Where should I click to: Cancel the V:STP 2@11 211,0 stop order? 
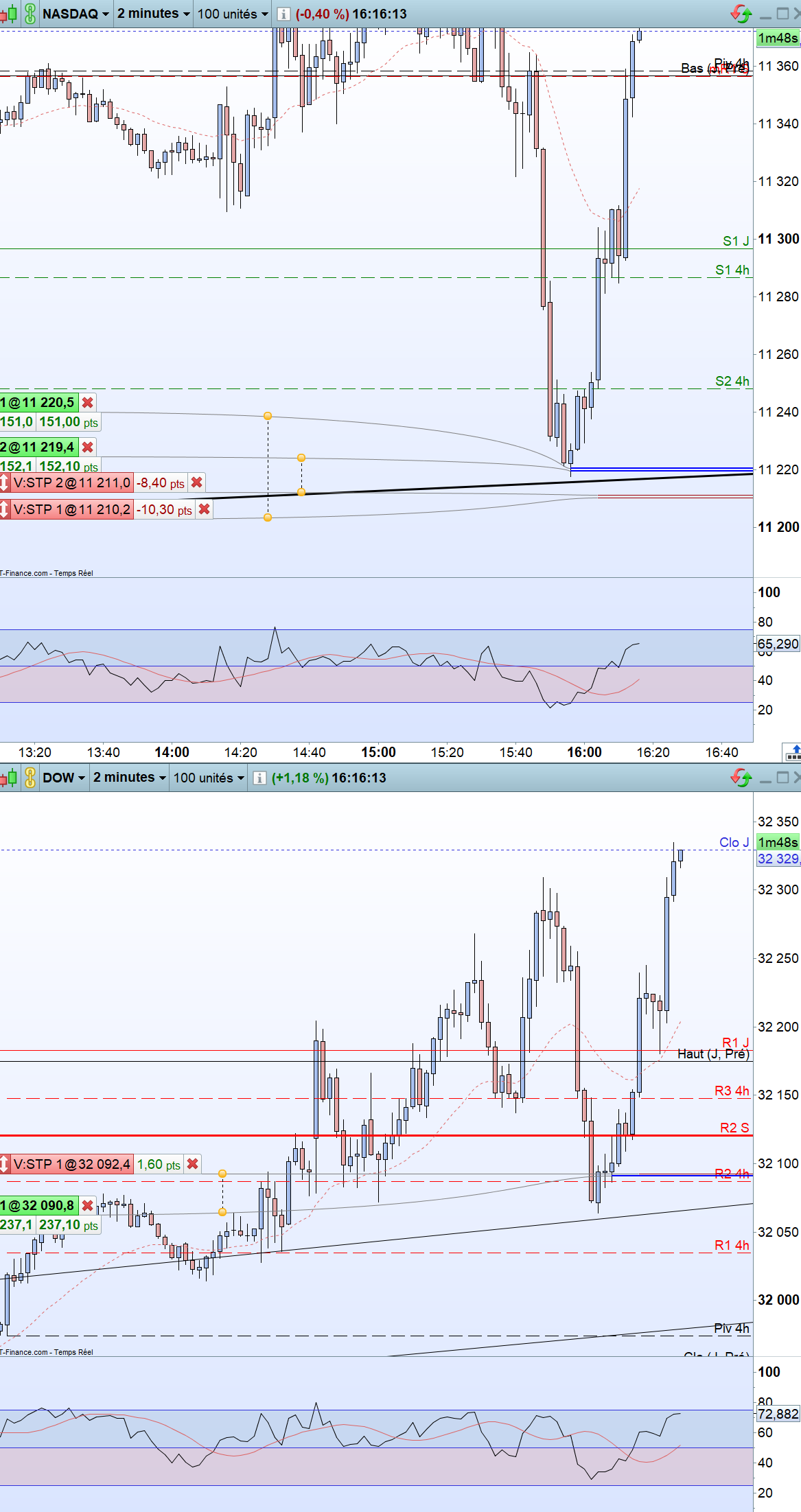(x=197, y=482)
